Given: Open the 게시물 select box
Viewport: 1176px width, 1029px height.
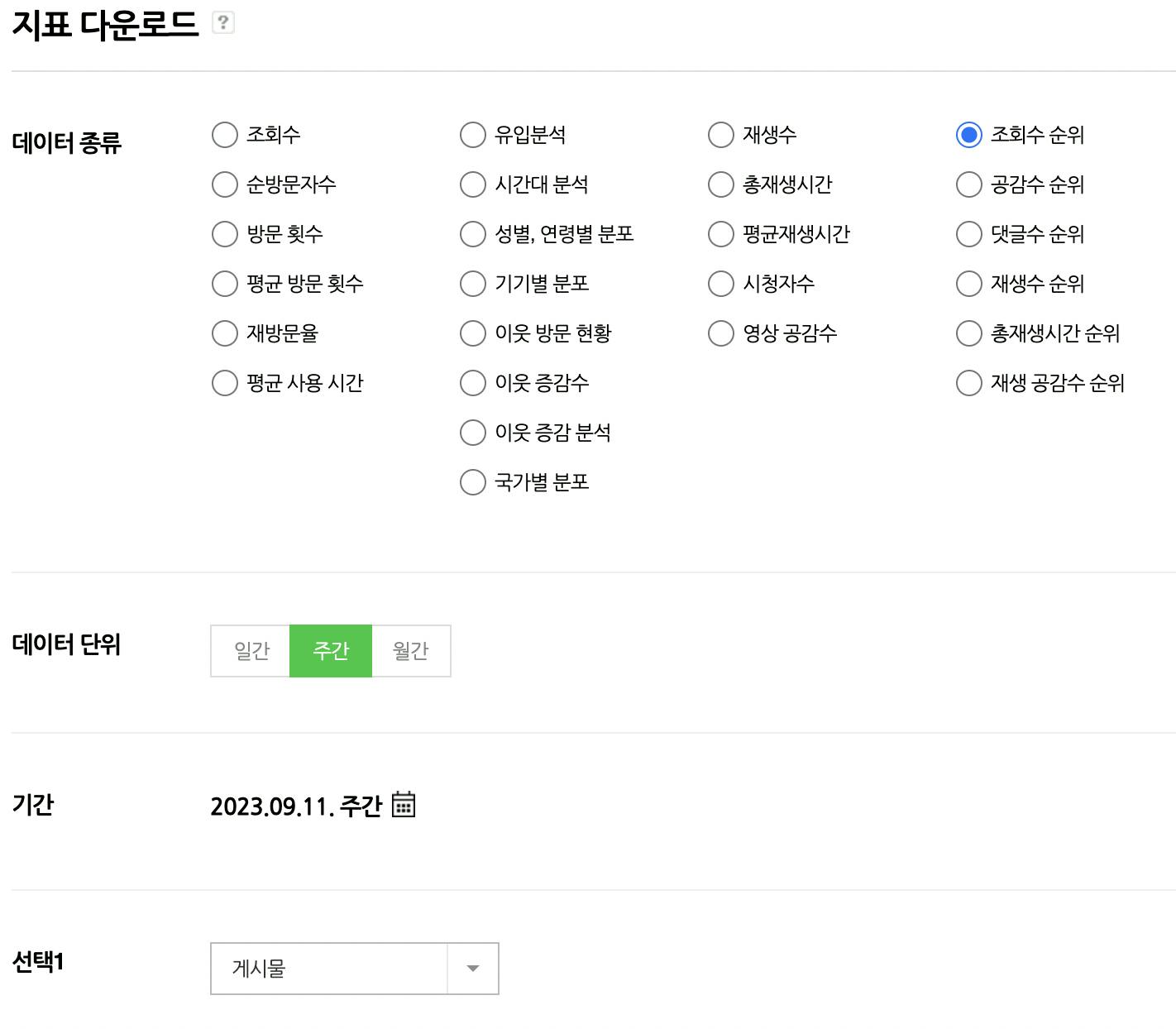Looking at the screenshot, I should [355, 969].
